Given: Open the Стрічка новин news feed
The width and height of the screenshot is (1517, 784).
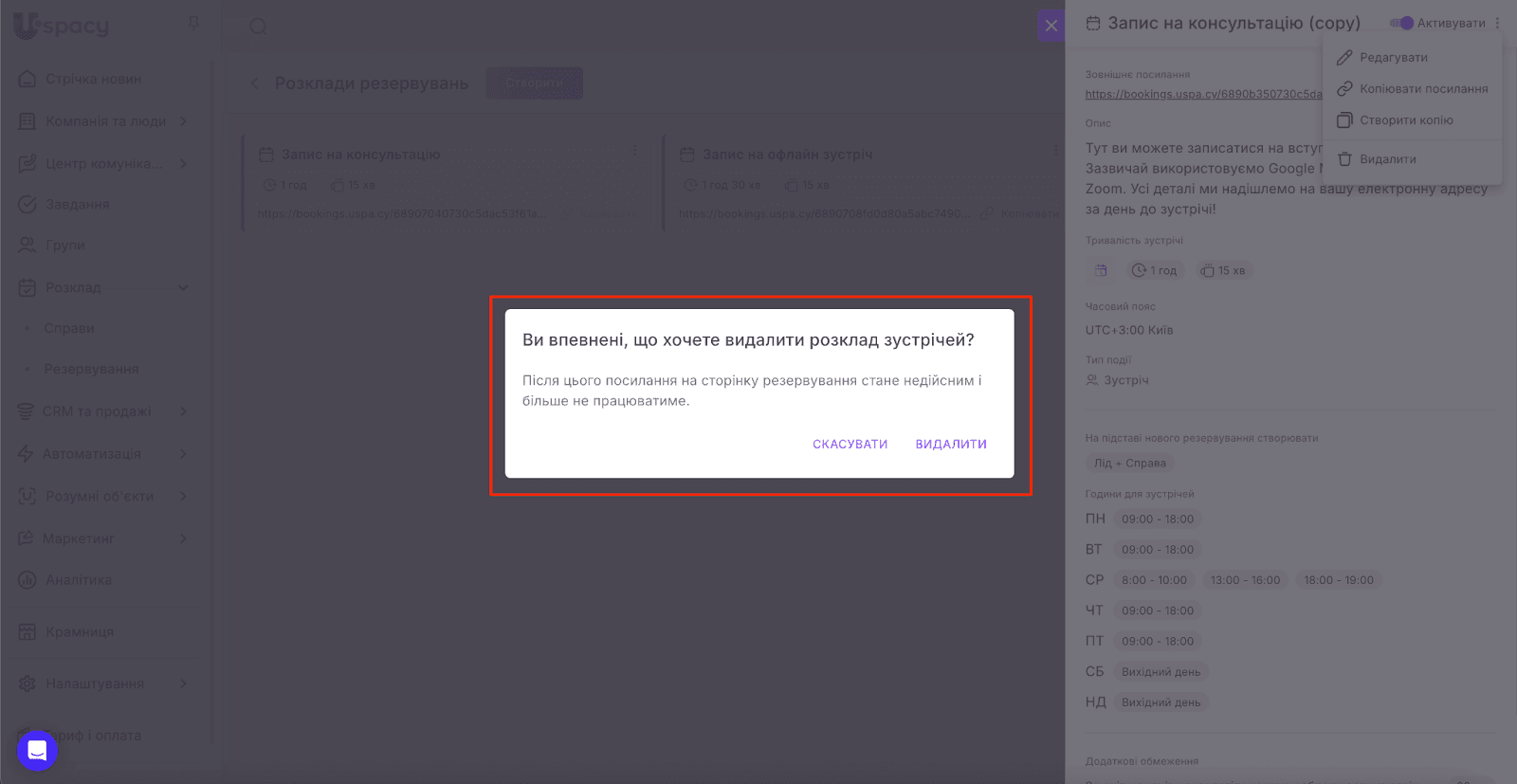Looking at the screenshot, I should [93, 79].
